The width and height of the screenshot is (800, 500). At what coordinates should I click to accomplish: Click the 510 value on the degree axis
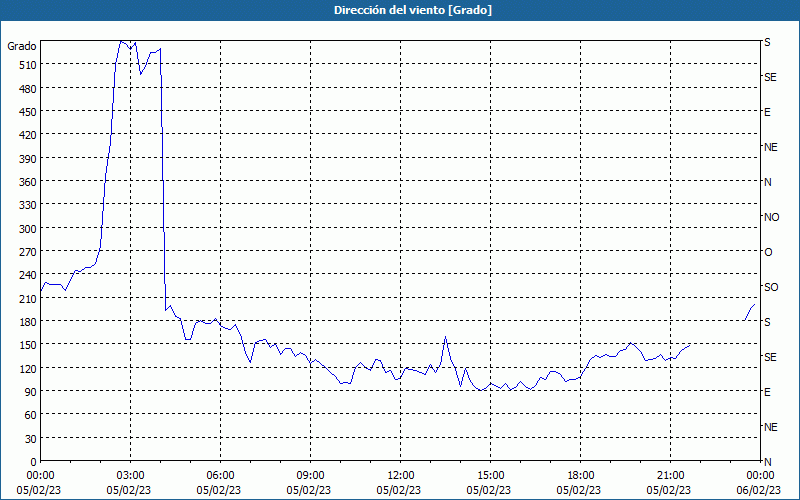coord(28,65)
